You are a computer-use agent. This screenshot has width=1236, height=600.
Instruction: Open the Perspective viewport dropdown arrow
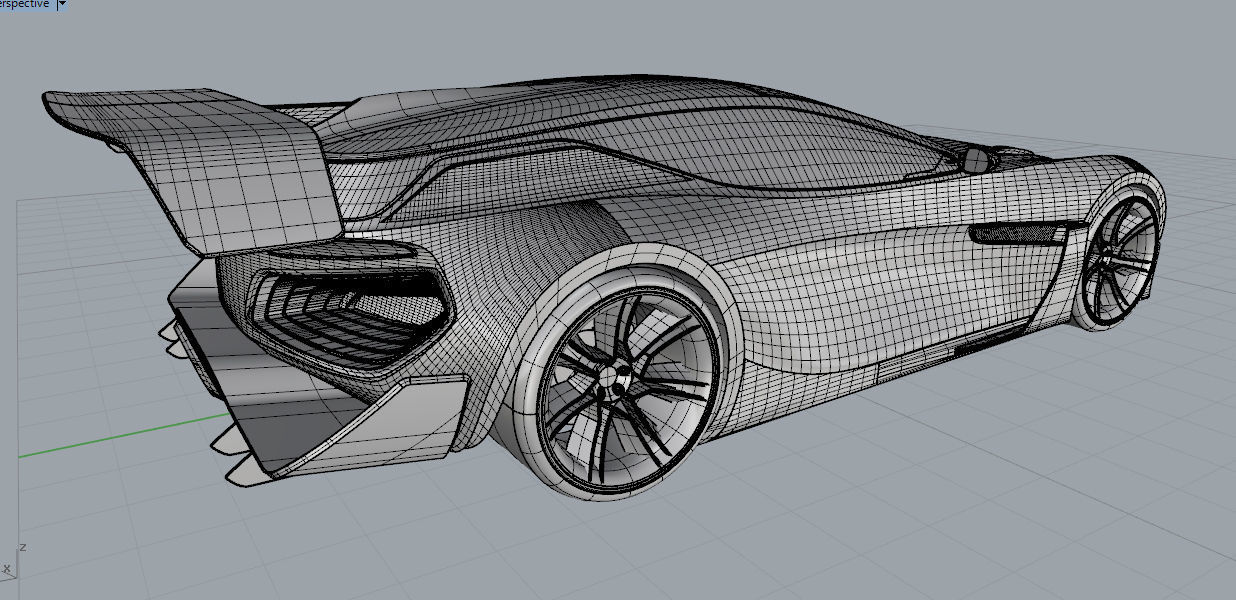[62, 4]
